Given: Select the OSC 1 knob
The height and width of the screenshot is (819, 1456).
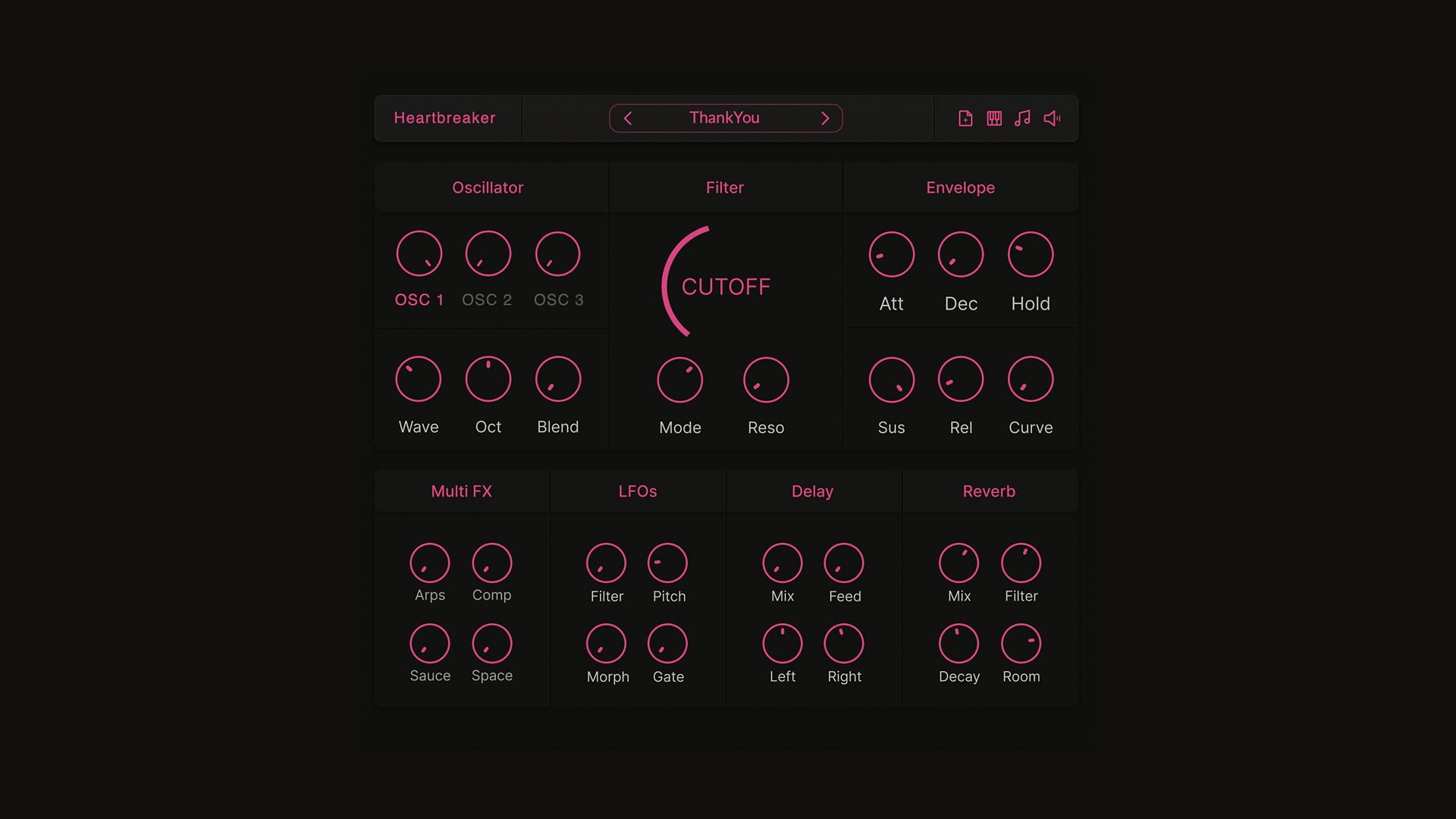Looking at the screenshot, I should point(419,253).
